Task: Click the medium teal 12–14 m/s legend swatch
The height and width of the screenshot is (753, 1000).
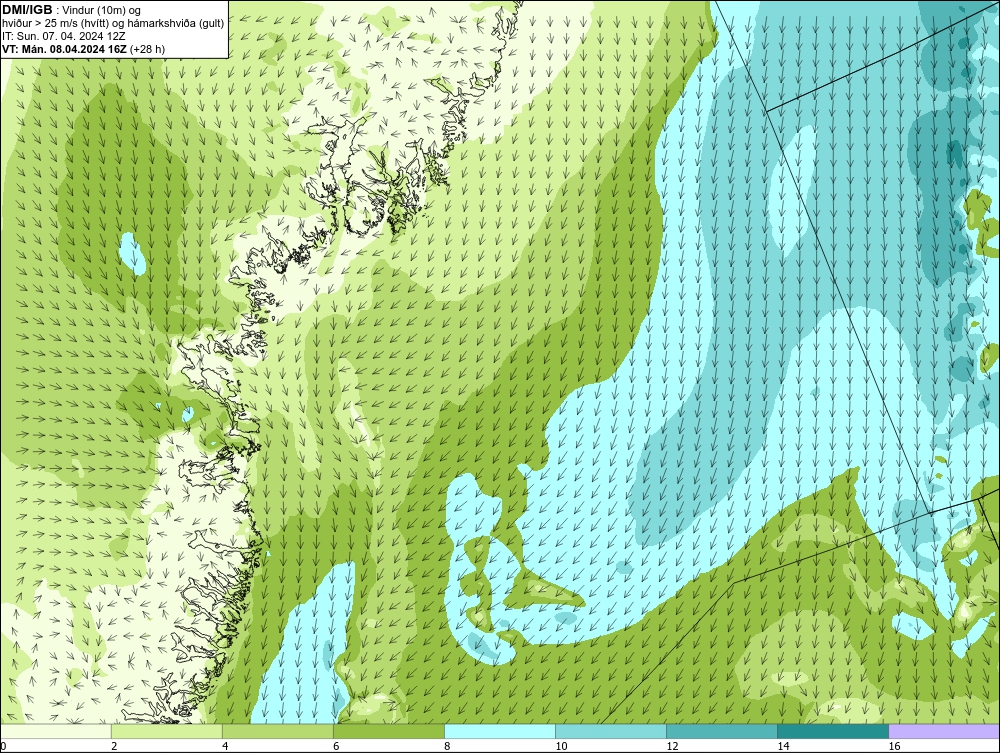Action: (x=721, y=731)
